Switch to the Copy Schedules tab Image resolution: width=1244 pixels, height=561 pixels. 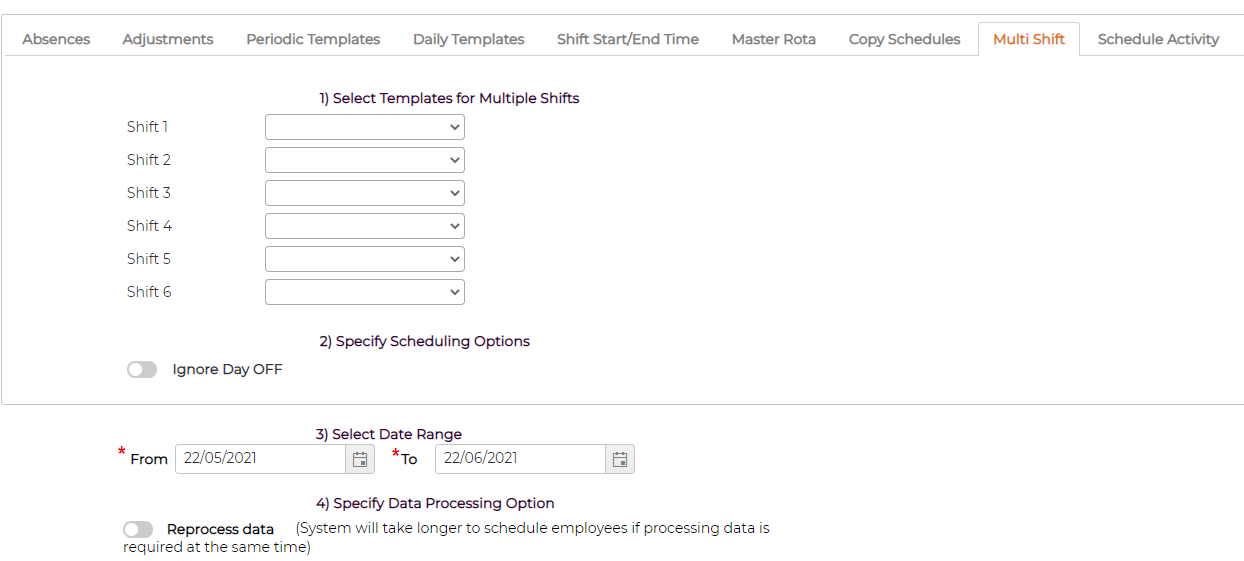tap(905, 39)
